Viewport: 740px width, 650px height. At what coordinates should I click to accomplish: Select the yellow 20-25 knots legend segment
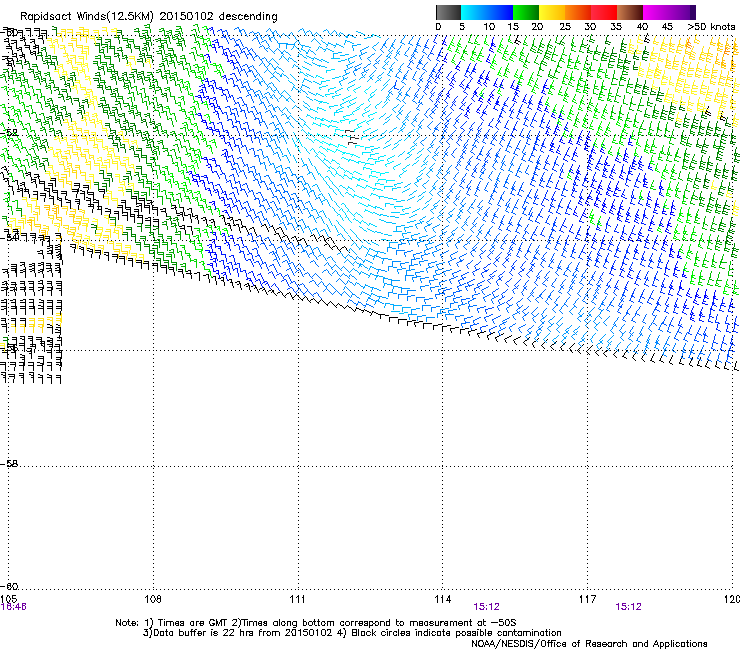click(x=552, y=12)
